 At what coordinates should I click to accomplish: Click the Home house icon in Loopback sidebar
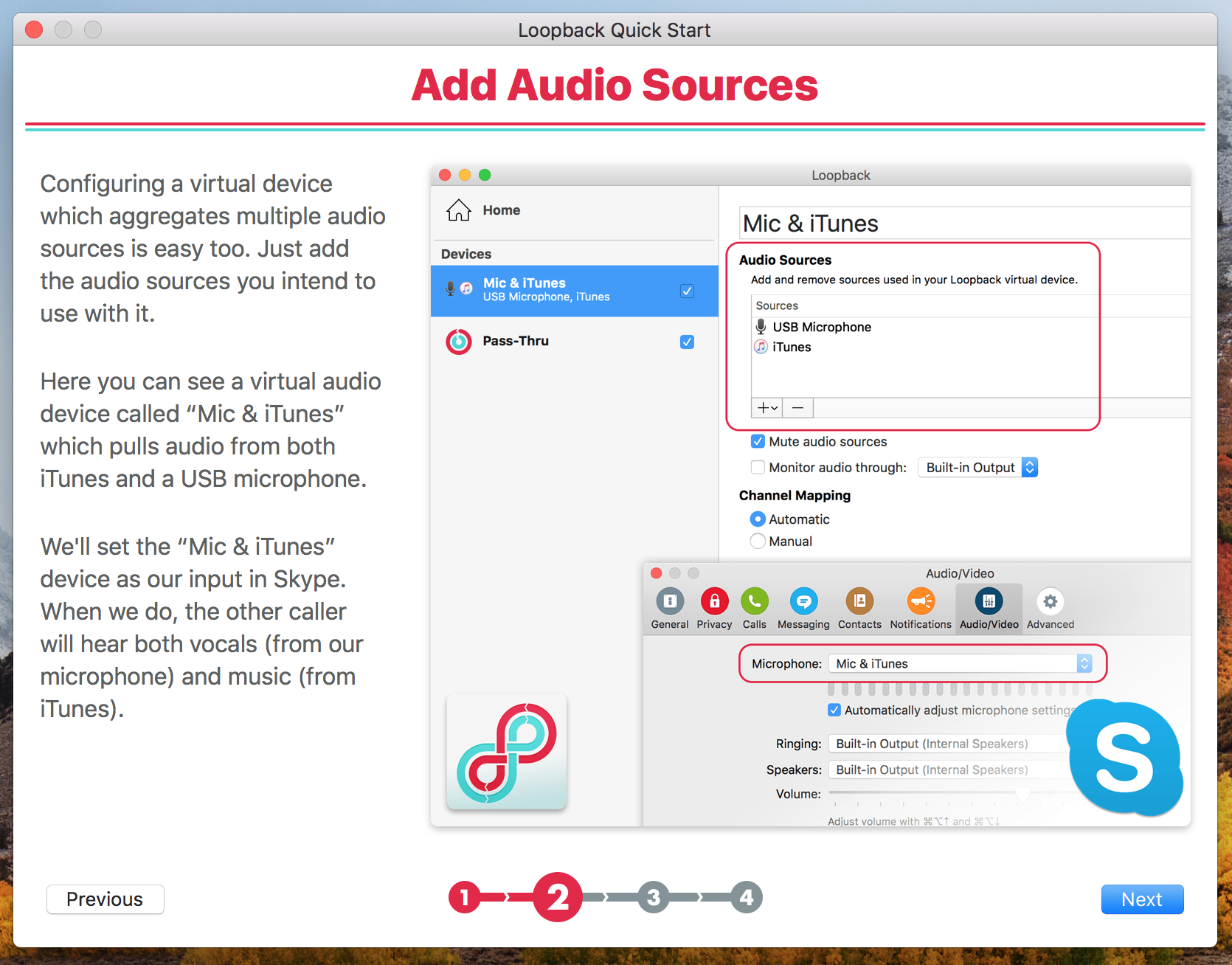click(458, 210)
